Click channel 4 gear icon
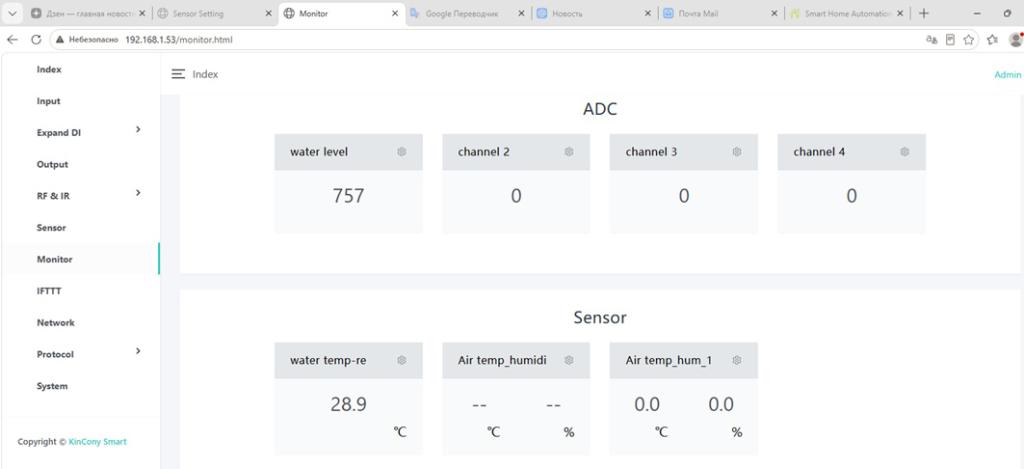The width and height of the screenshot is (1024, 469). tap(904, 152)
